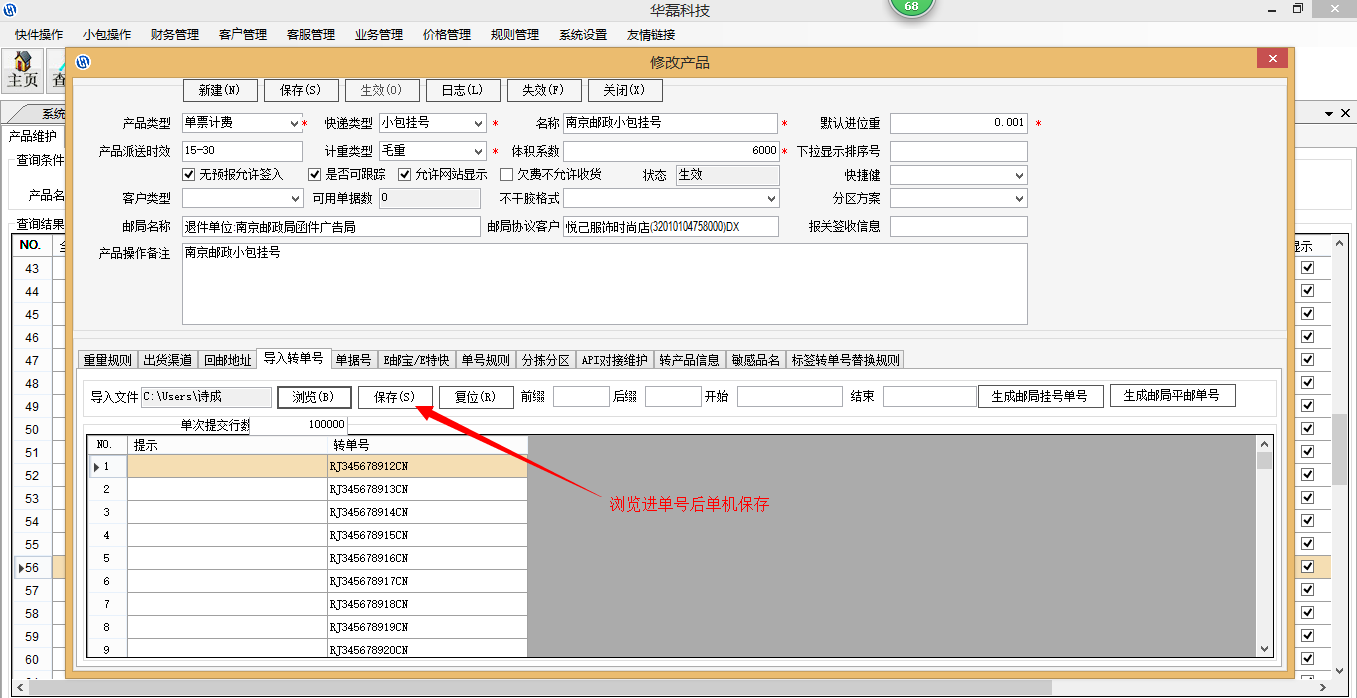Click the 华磊科技 app logo in top-left corner
The width and height of the screenshot is (1357, 698).
click(x=10, y=10)
